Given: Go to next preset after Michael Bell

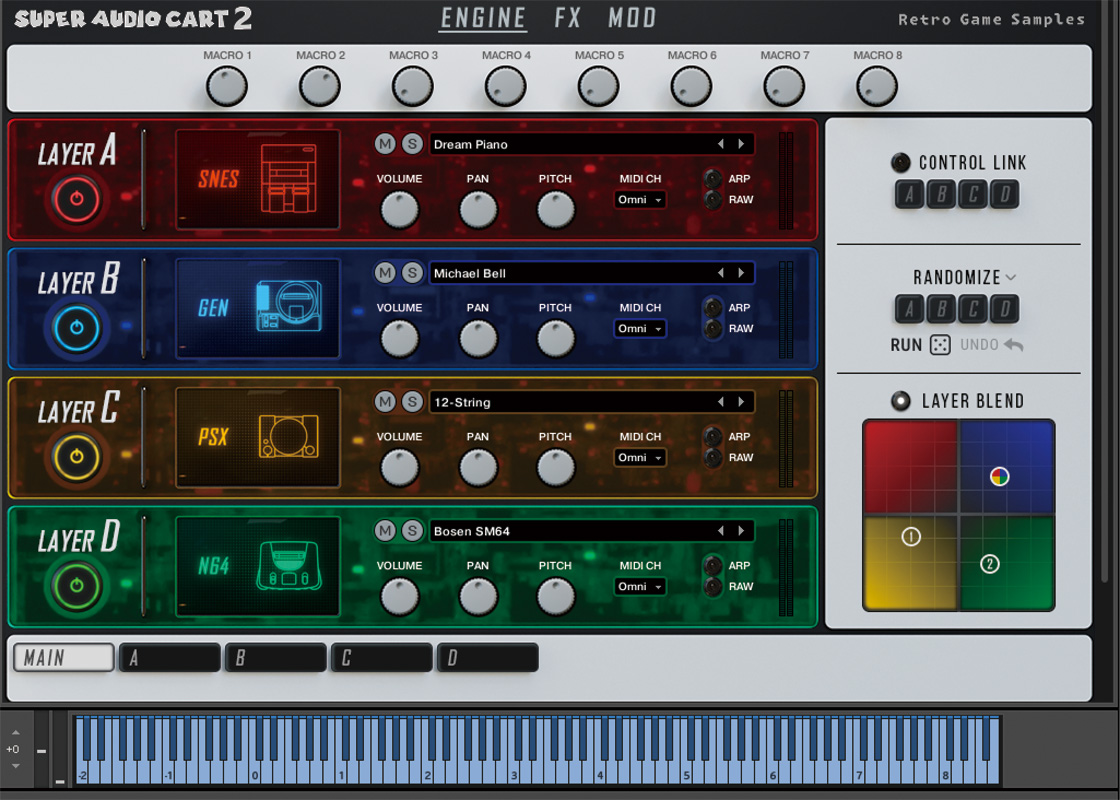Looking at the screenshot, I should pos(741,273).
